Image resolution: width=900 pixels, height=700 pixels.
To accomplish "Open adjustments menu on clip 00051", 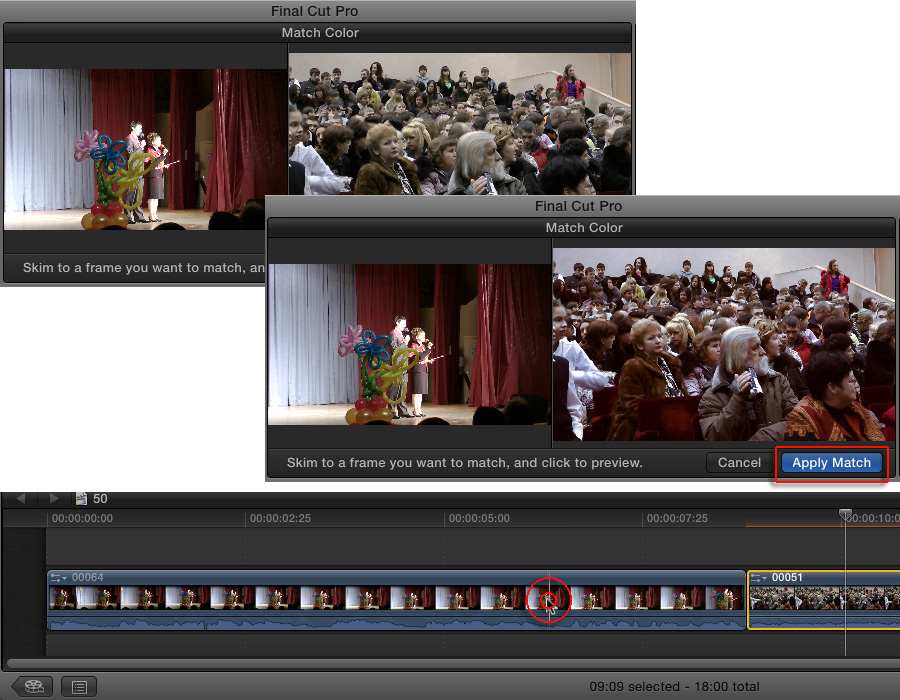I will click(759, 578).
